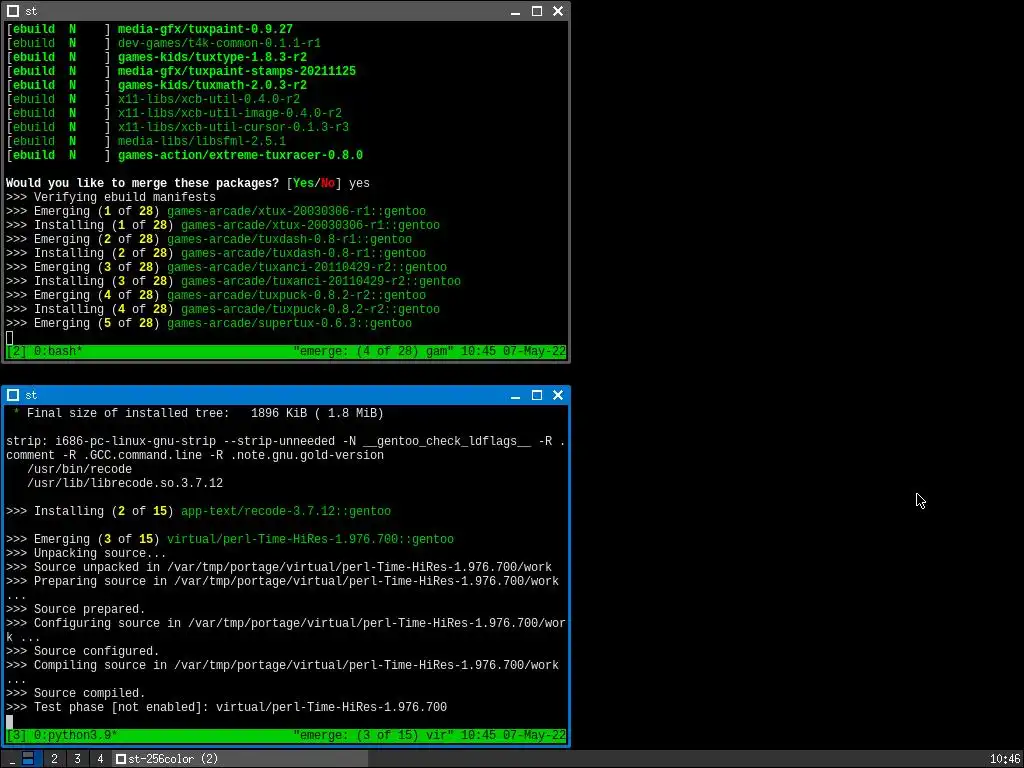Click Emerging (1 of 28) xtux line
The width and height of the screenshot is (1024, 768).
pyautogui.click(x=216, y=212)
